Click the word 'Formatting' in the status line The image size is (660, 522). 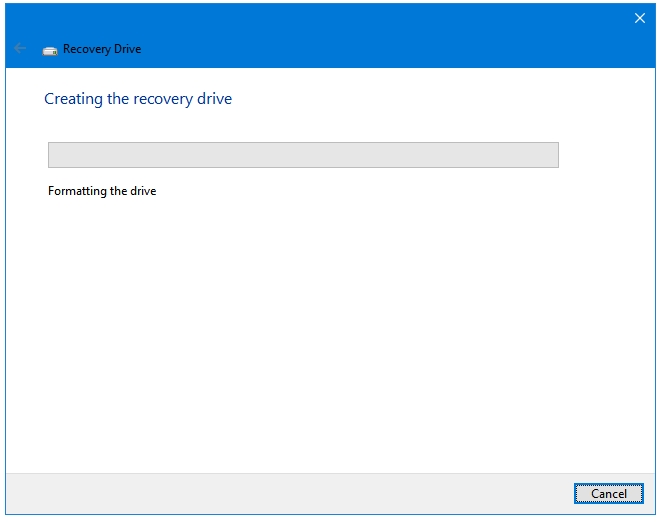(77, 191)
